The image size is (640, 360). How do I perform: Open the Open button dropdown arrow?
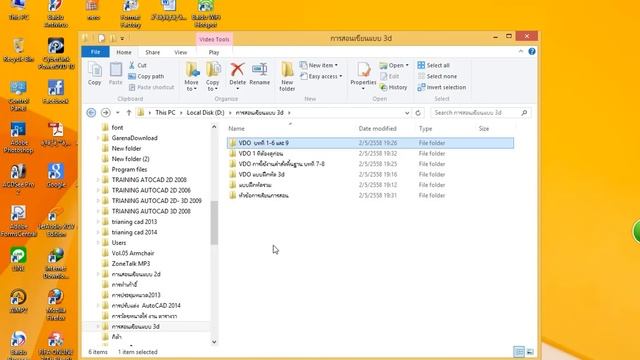point(407,65)
